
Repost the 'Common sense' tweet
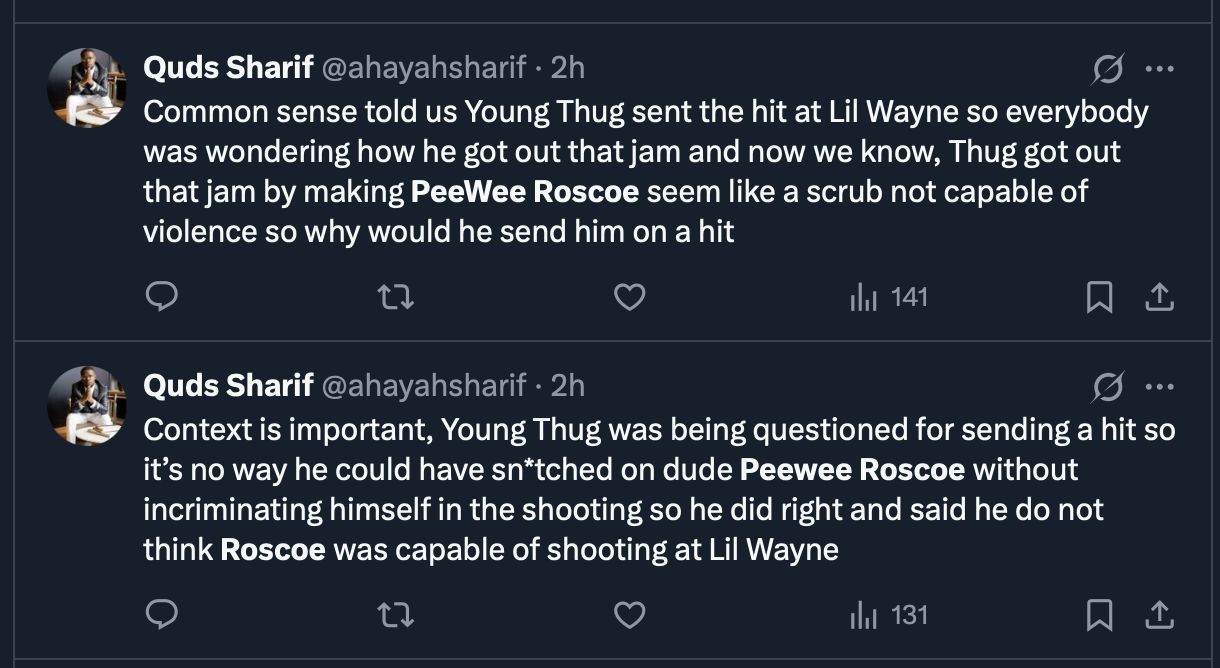(396, 297)
